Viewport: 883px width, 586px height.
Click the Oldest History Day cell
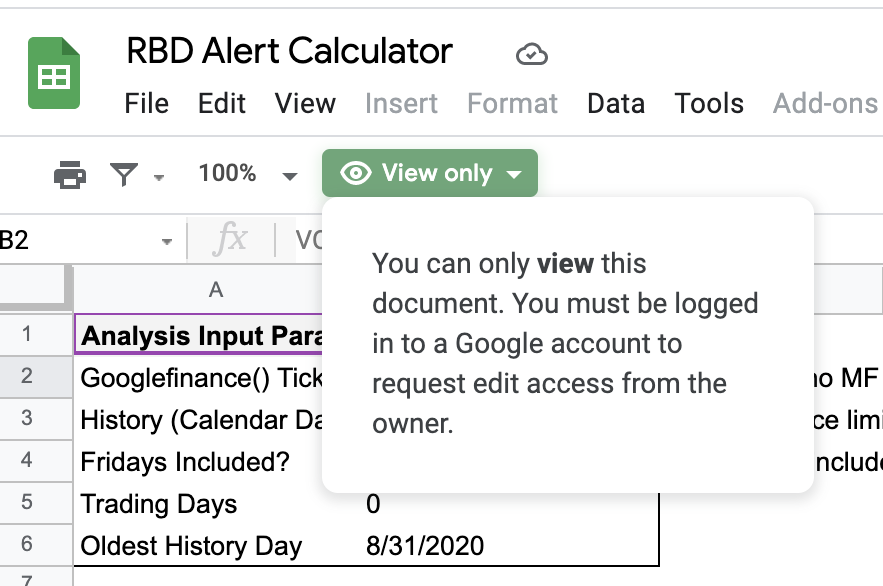(190, 546)
